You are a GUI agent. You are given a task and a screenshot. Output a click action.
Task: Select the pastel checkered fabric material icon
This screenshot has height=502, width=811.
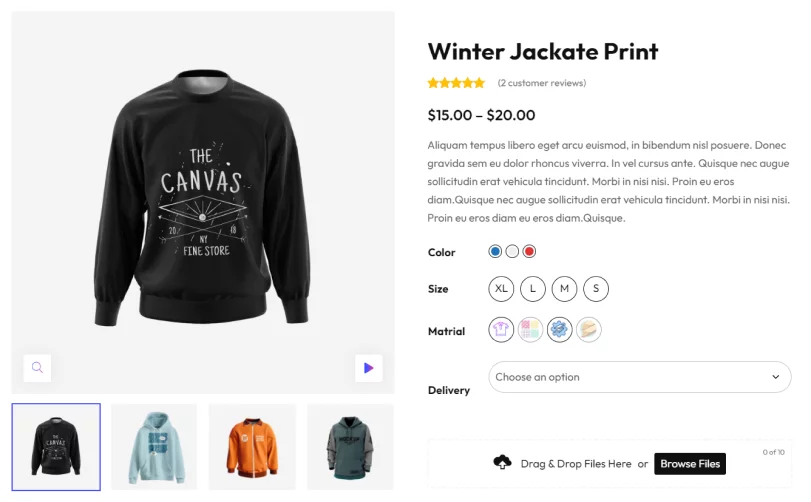(x=531, y=330)
